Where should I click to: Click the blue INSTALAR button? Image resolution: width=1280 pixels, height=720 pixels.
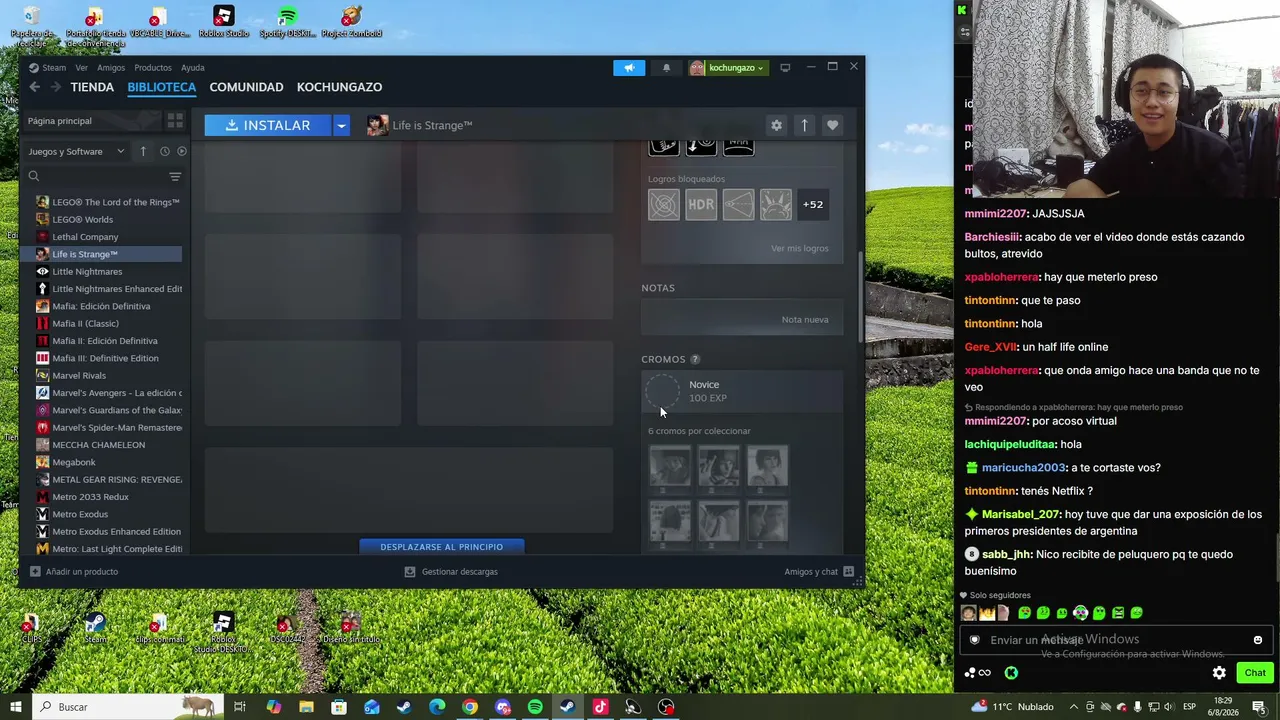click(x=268, y=125)
